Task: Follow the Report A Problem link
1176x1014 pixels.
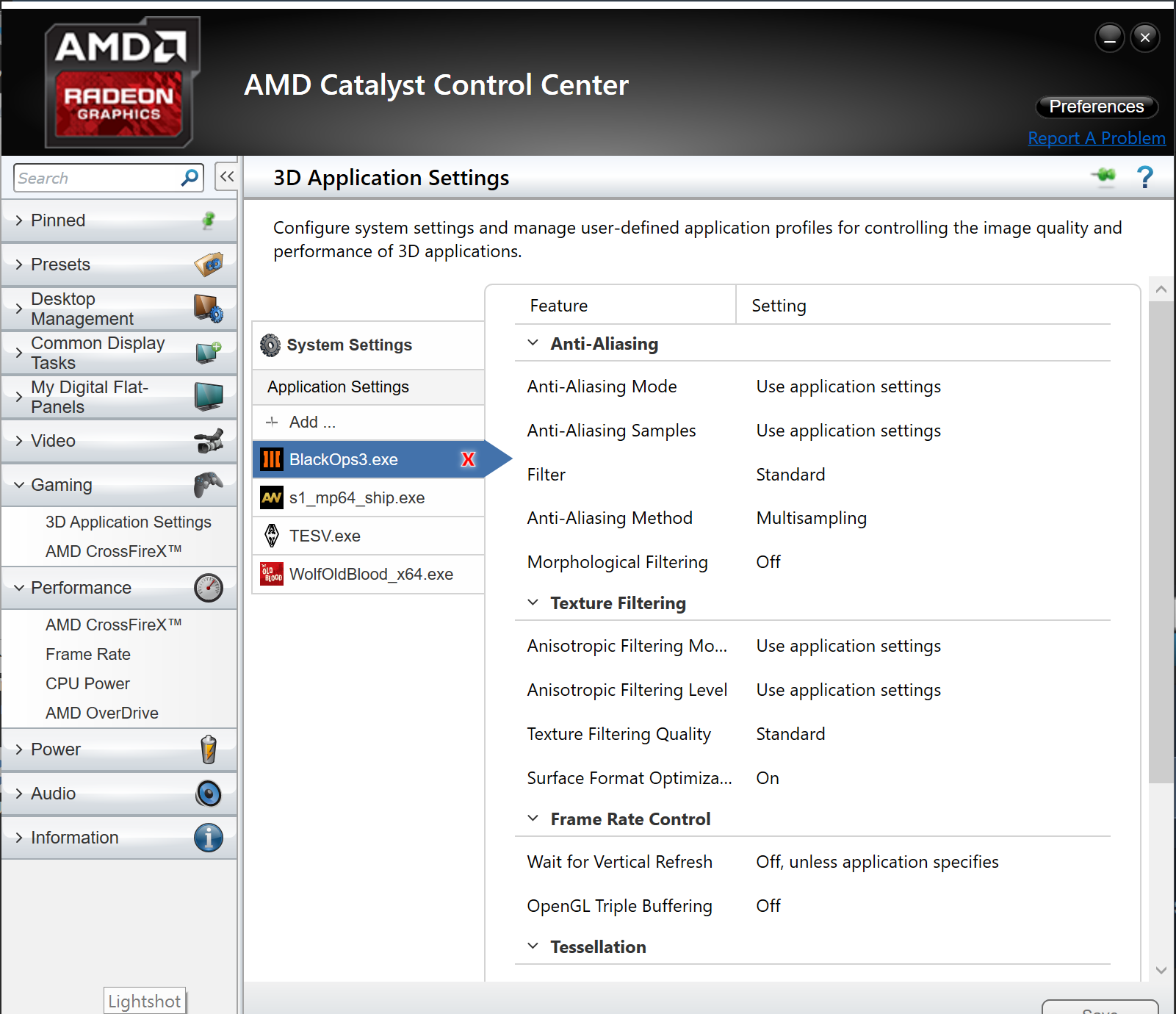Action: (x=1097, y=138)
